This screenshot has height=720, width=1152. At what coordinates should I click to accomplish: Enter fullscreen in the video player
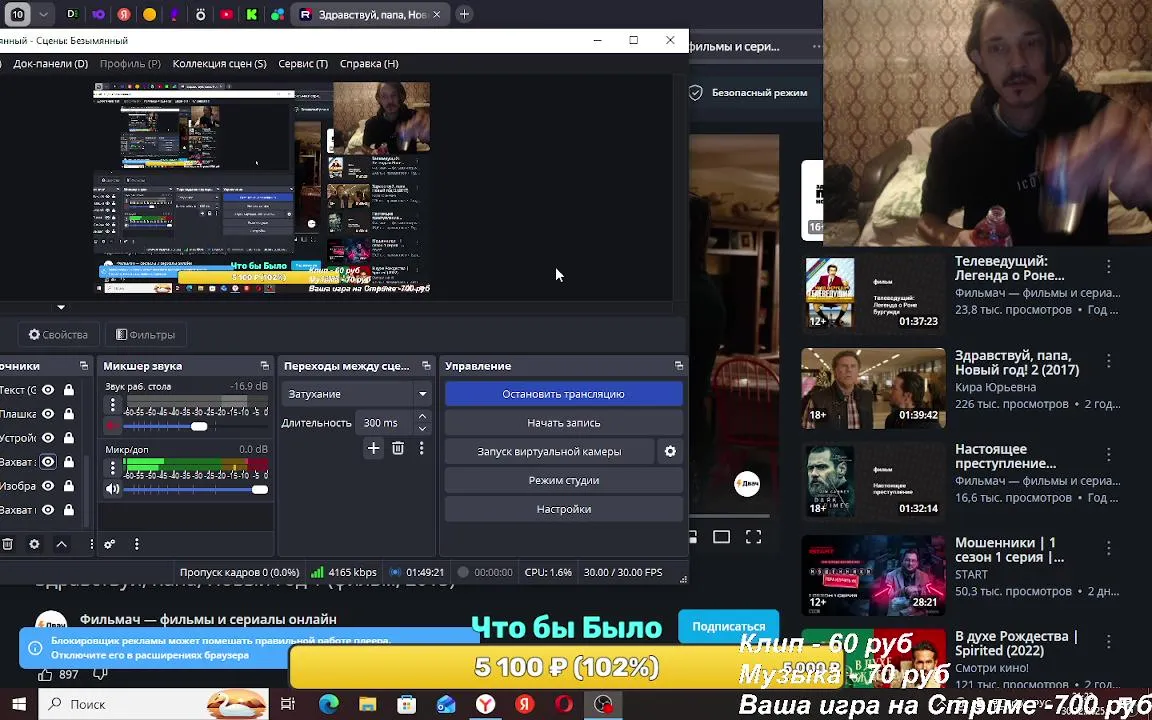tap(754, 537)
